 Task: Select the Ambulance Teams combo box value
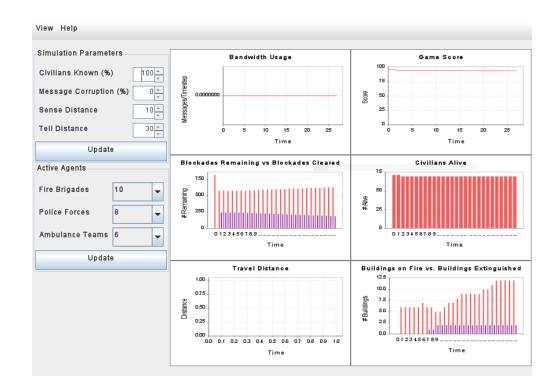click(133, 237)
